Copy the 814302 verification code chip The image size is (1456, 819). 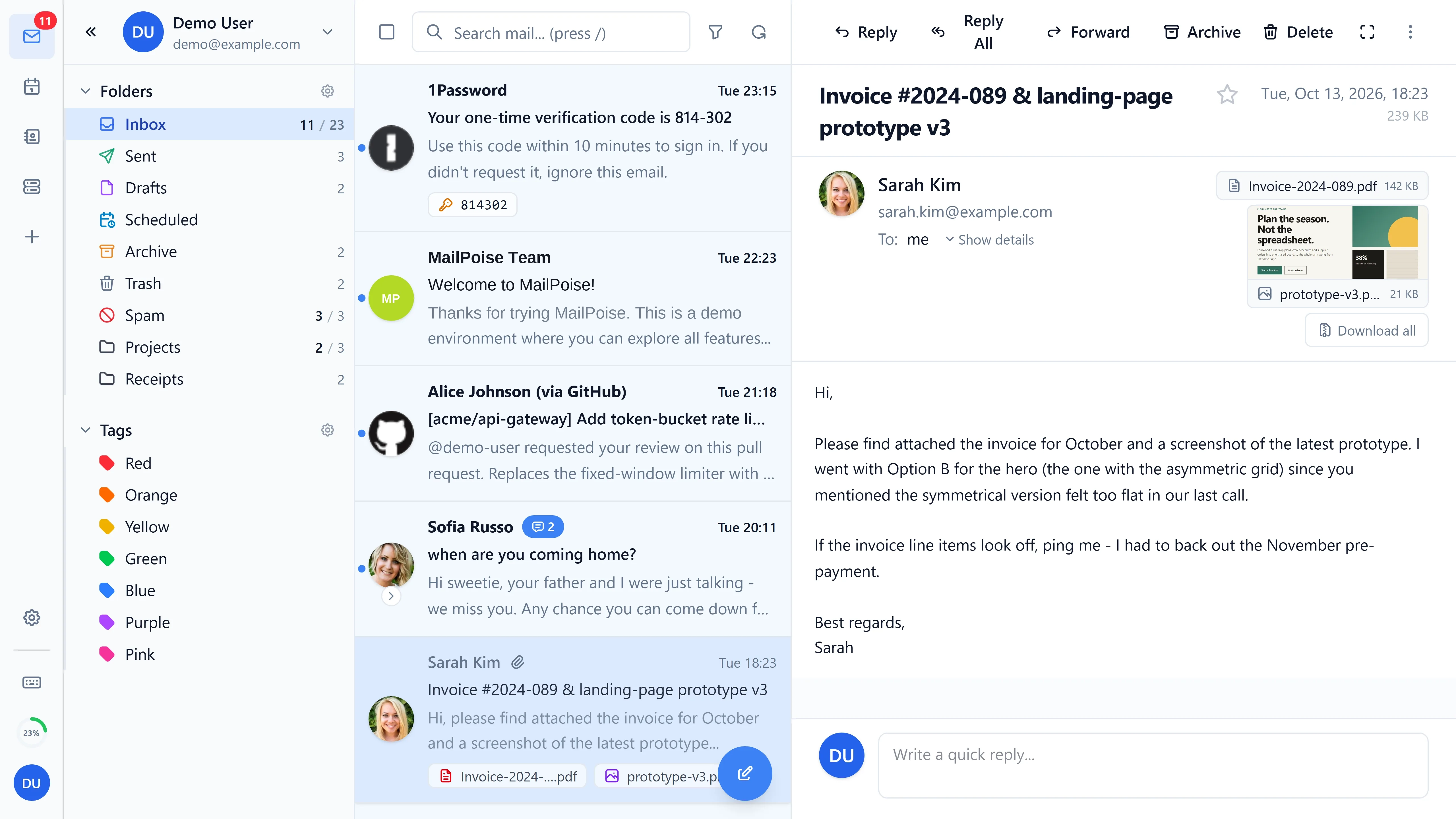tap(473, 205)
